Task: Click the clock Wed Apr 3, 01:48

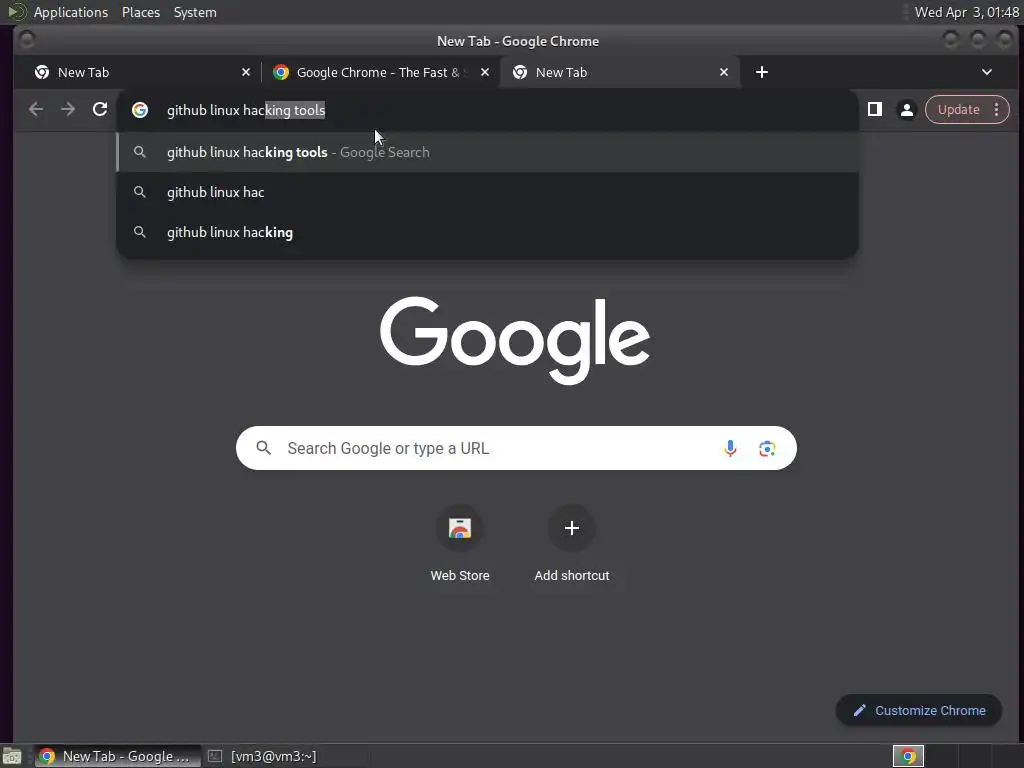Action: (967, 12)
